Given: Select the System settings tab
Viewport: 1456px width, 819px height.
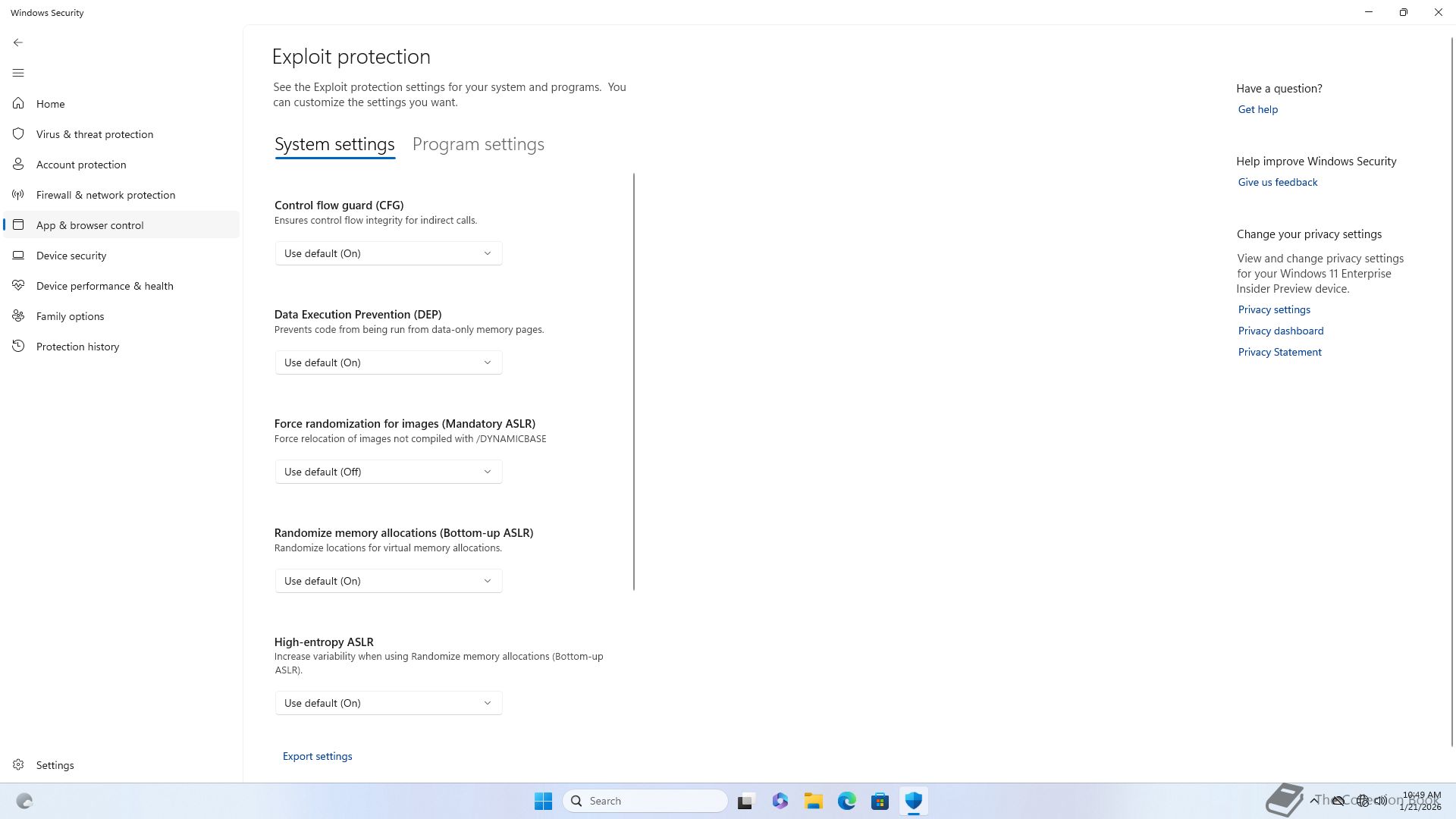Looking at the screenshot, I should [334, 144].
